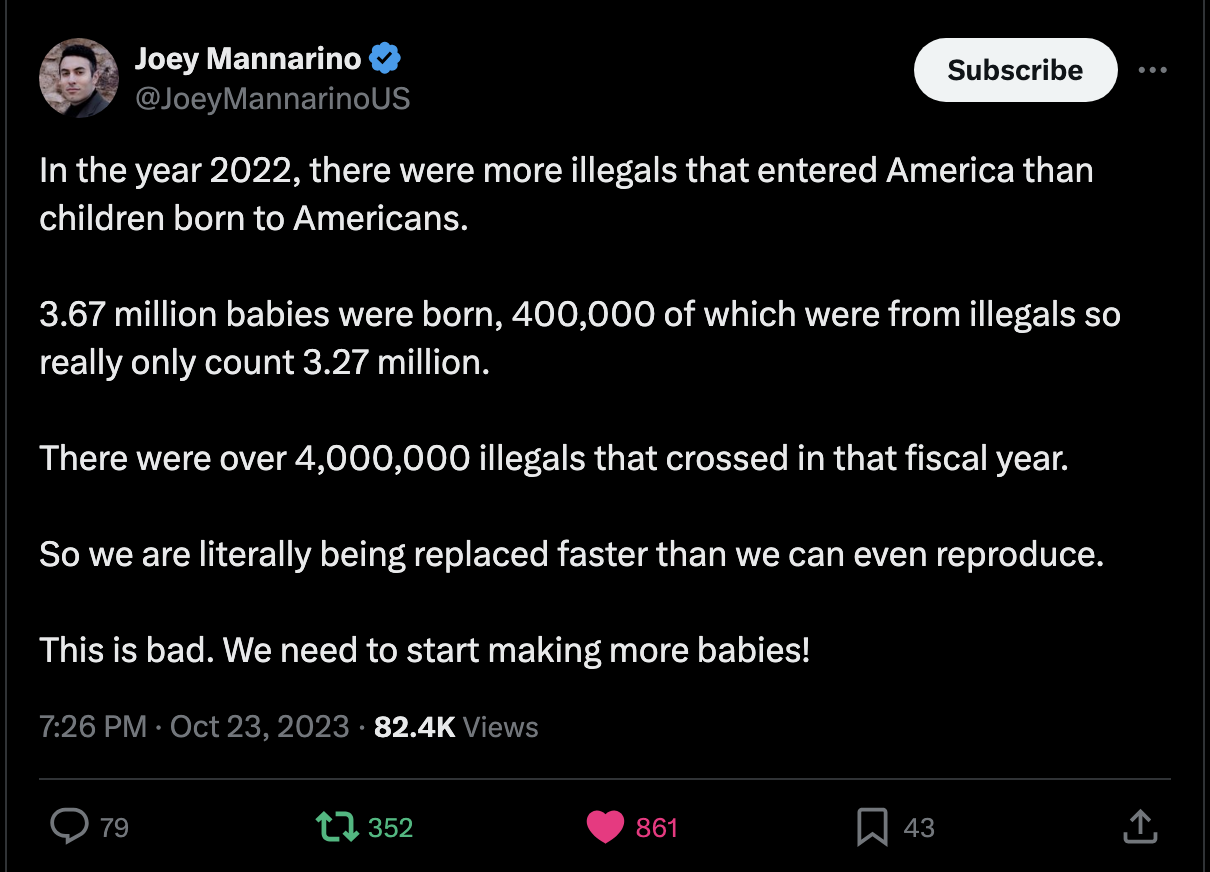Open Joey Mannarino's profile picture

(79, 78)
